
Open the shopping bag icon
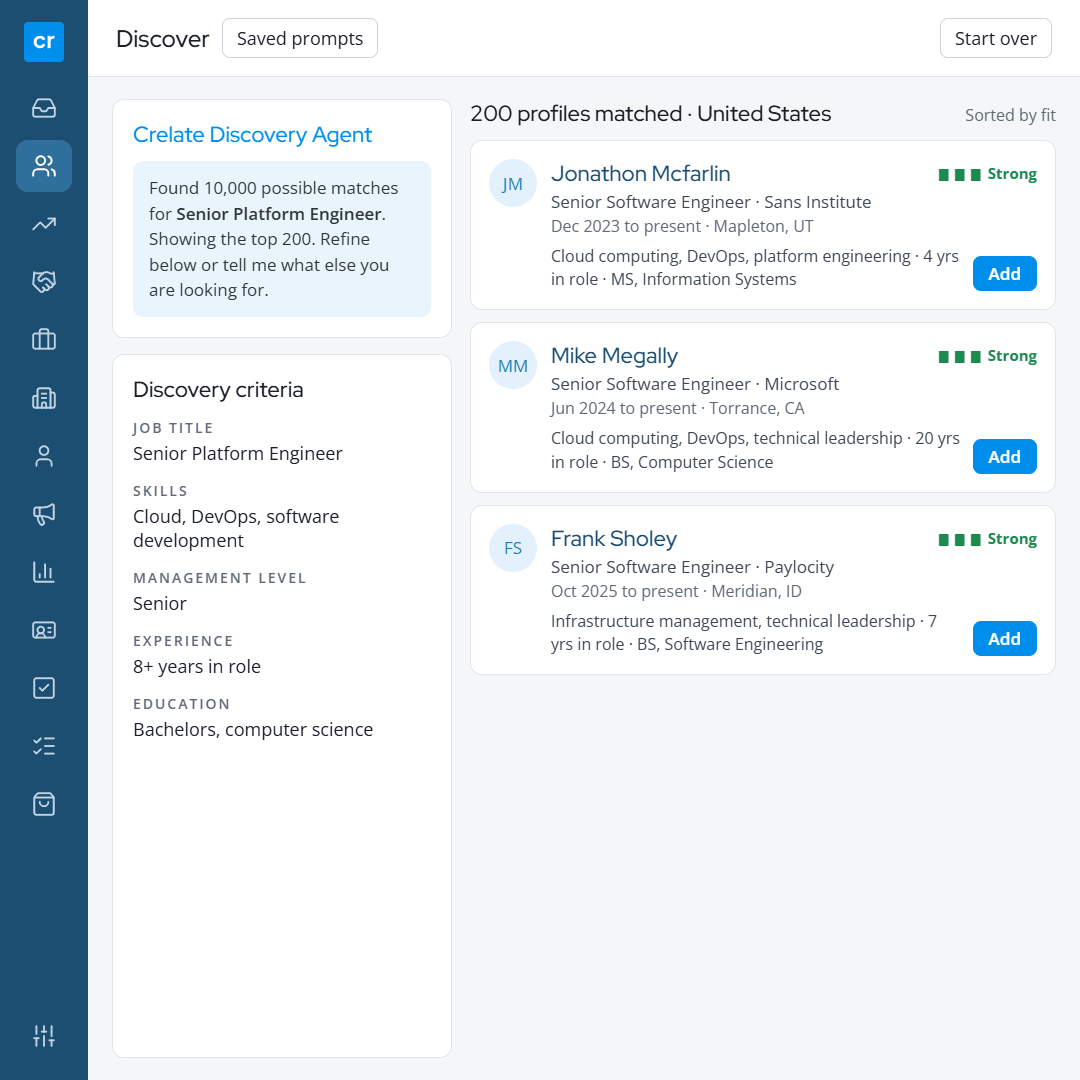(x=44, y=804)
